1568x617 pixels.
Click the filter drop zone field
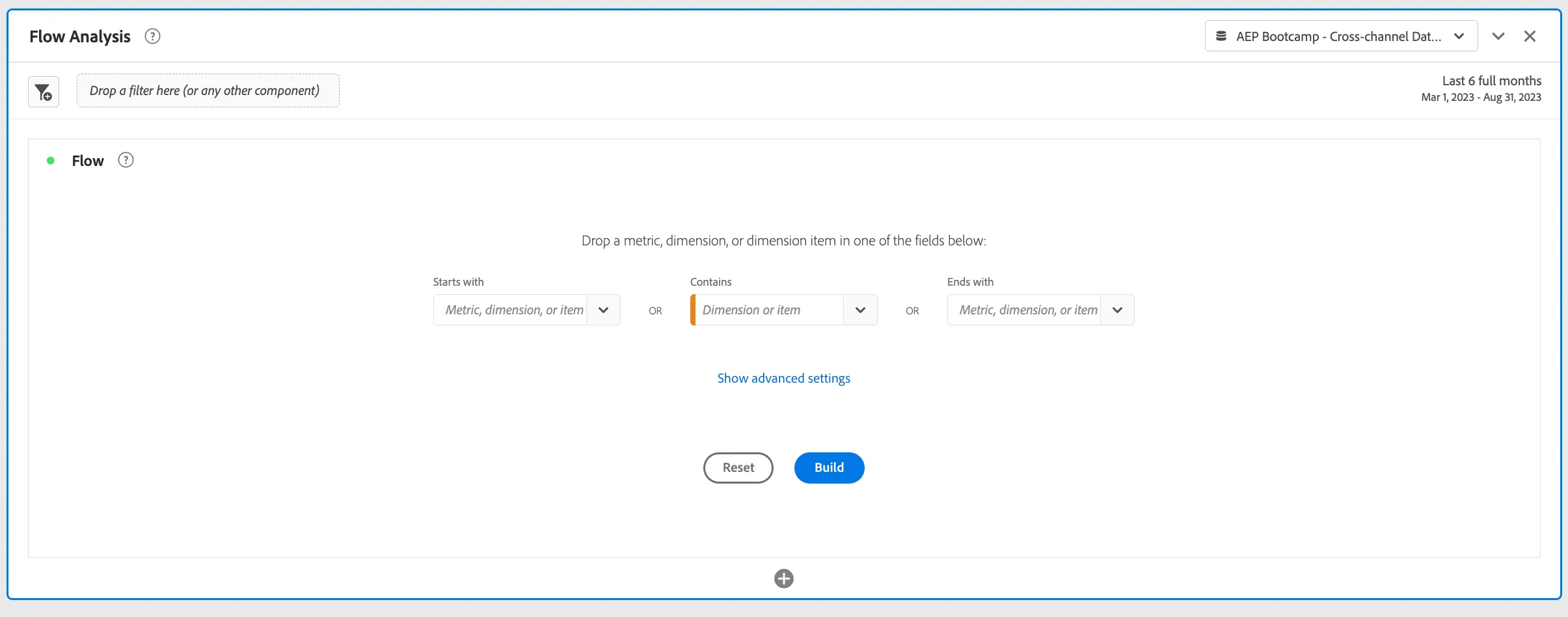[208, 90]
